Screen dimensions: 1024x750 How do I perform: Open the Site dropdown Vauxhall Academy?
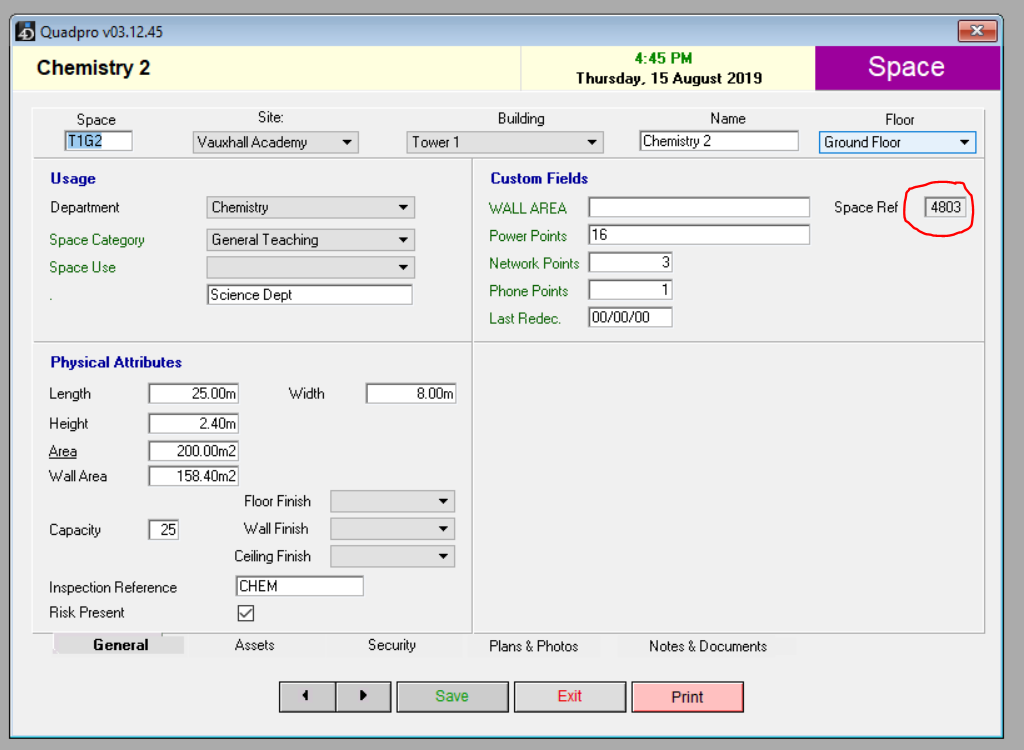(x=276, y=142)
